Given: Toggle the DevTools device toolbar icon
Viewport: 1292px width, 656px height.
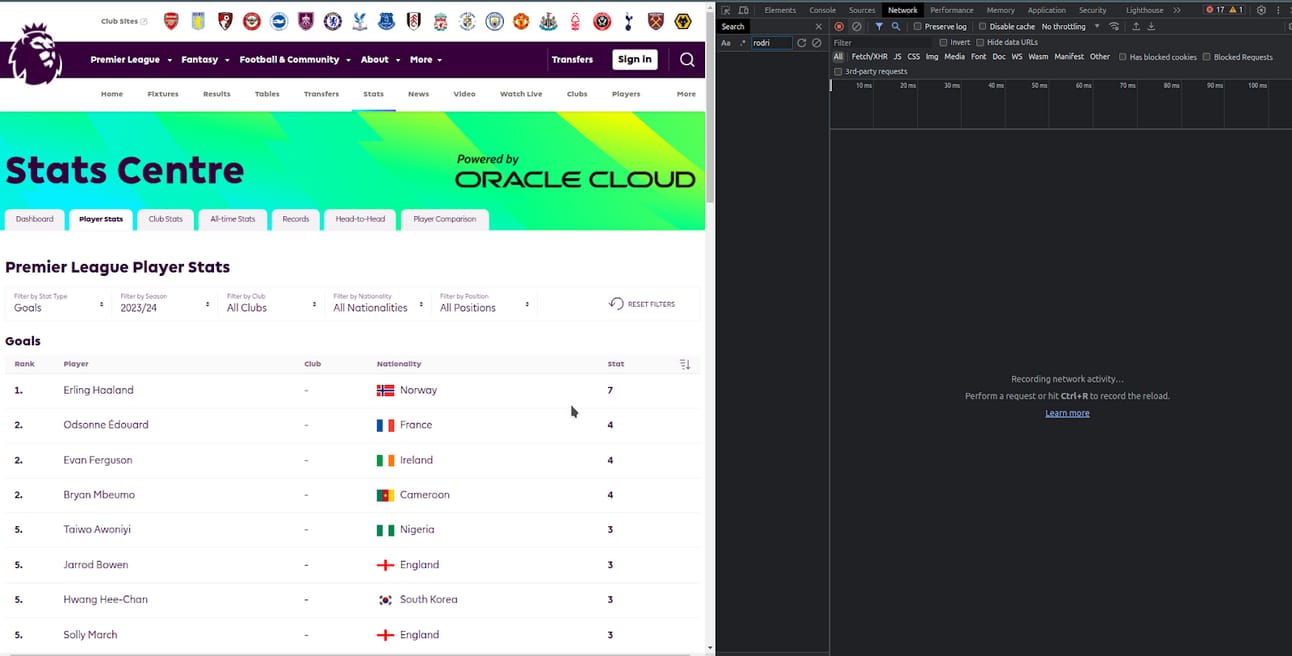Looking at the screenshot, I should (743, 10).
